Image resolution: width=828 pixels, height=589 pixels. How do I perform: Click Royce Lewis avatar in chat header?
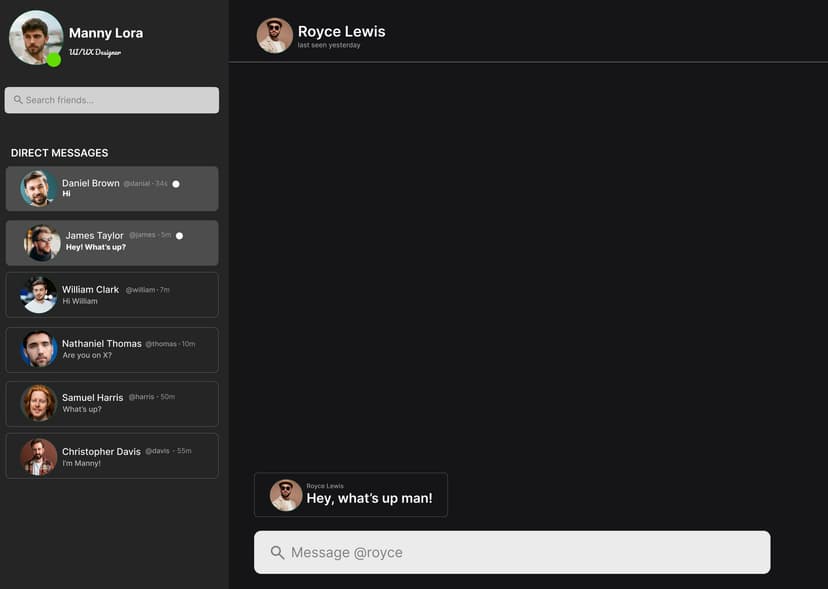click(x=274, y=36)
